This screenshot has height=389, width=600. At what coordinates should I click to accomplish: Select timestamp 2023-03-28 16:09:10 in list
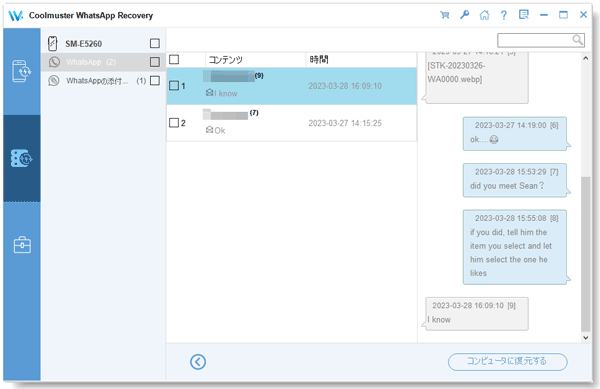(x=345, y=86)
